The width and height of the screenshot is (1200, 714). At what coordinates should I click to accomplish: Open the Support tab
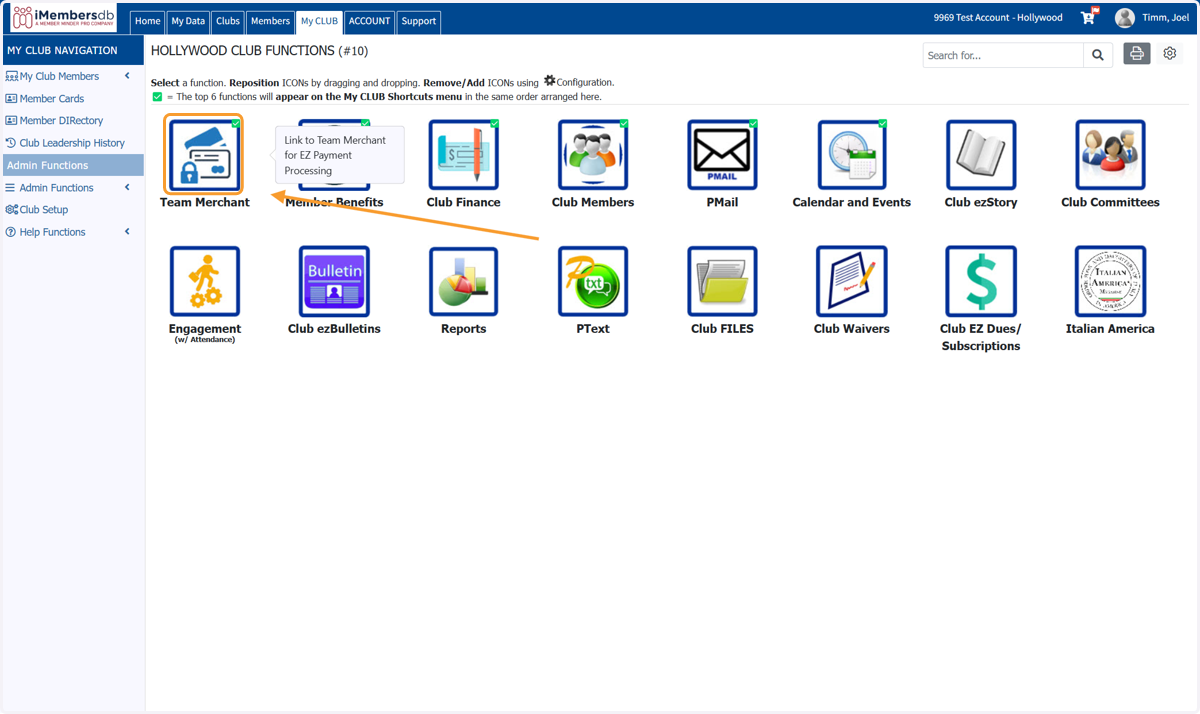[419, 21]
